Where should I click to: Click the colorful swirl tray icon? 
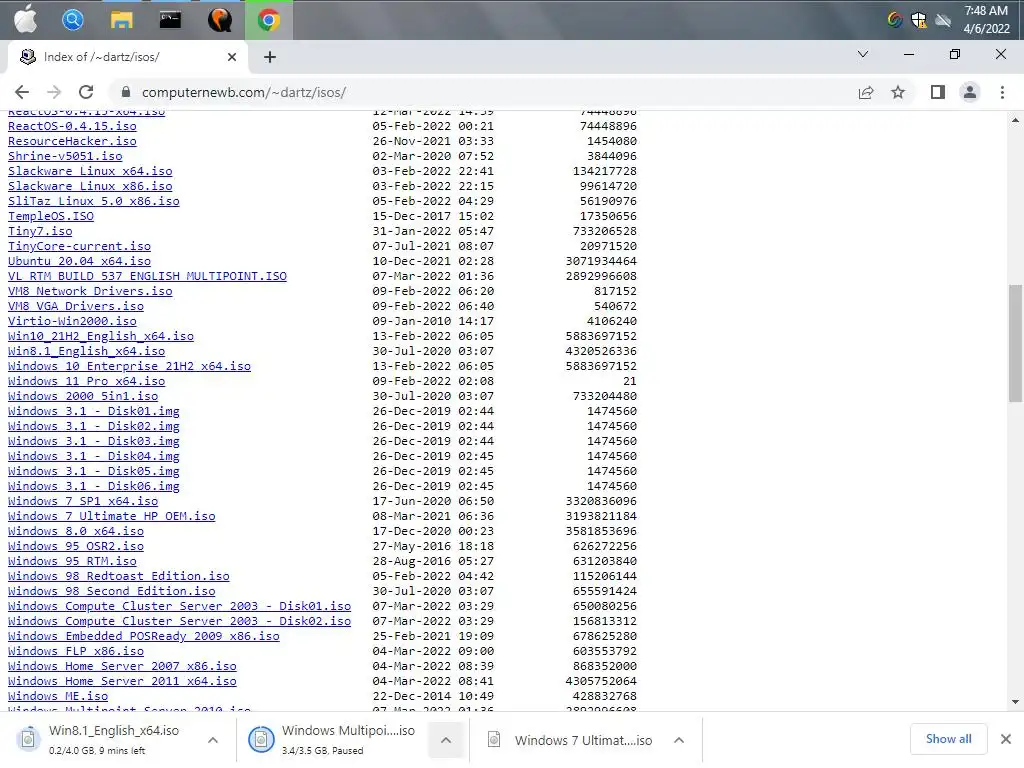[x=895, y=20]
